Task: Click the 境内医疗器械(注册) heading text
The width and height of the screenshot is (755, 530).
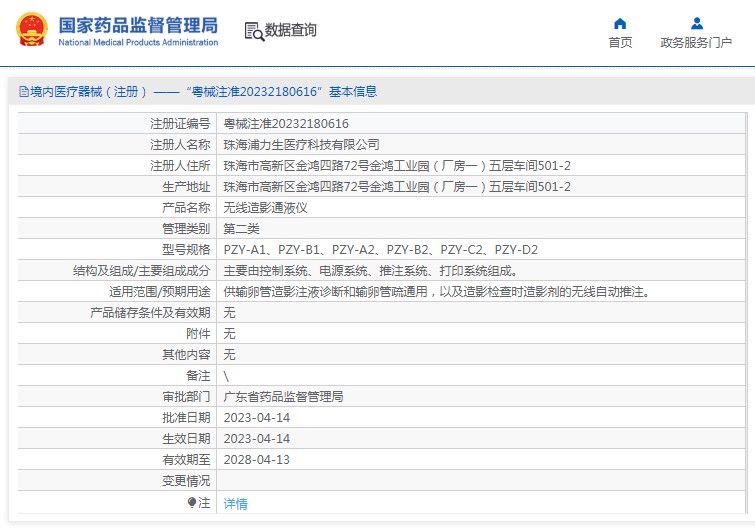Action: (x=89, y=91)
